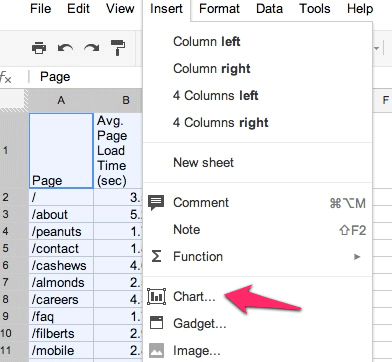Image resolution: width=392 pixels, height=362 pixels.
Task: Select cell A1 containing Page
Action: (x=61, y=151)
